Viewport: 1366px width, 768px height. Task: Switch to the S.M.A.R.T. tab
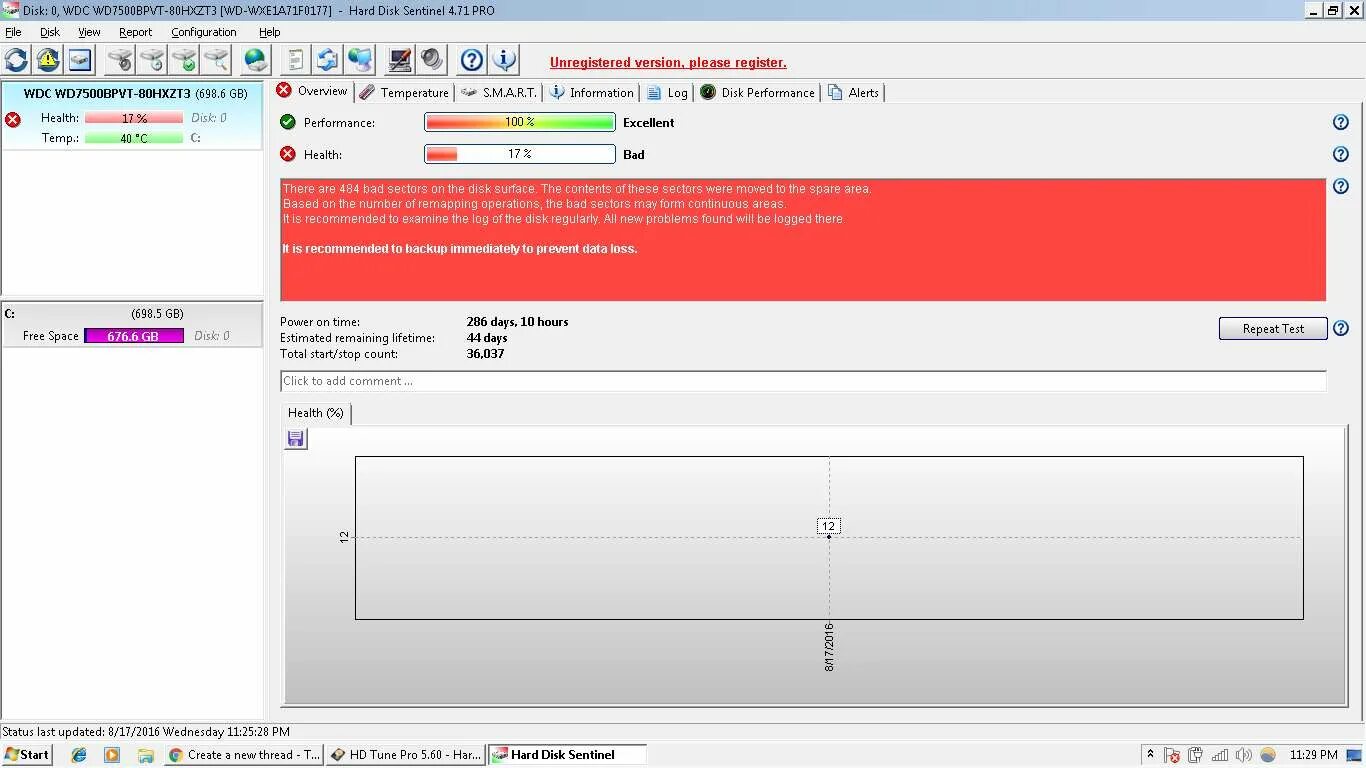[499, 92]
